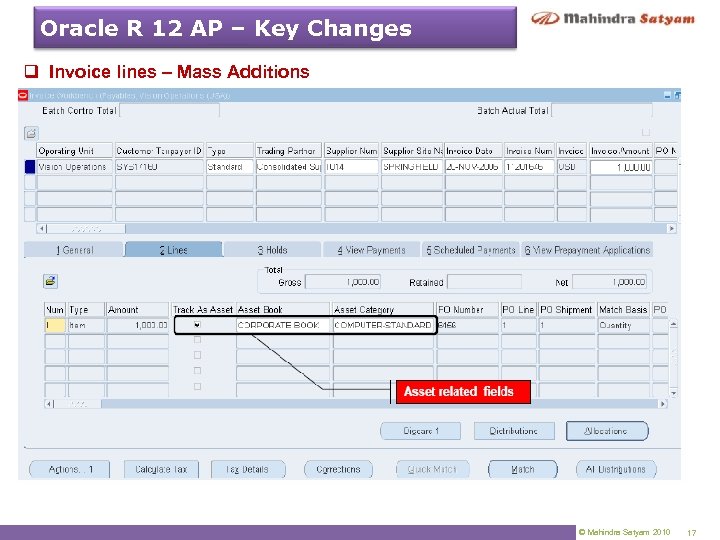Viewport: 720px width, 540px height.
Task: Open 6 View Prepayment Applications tab
Action: coord(587,250)
